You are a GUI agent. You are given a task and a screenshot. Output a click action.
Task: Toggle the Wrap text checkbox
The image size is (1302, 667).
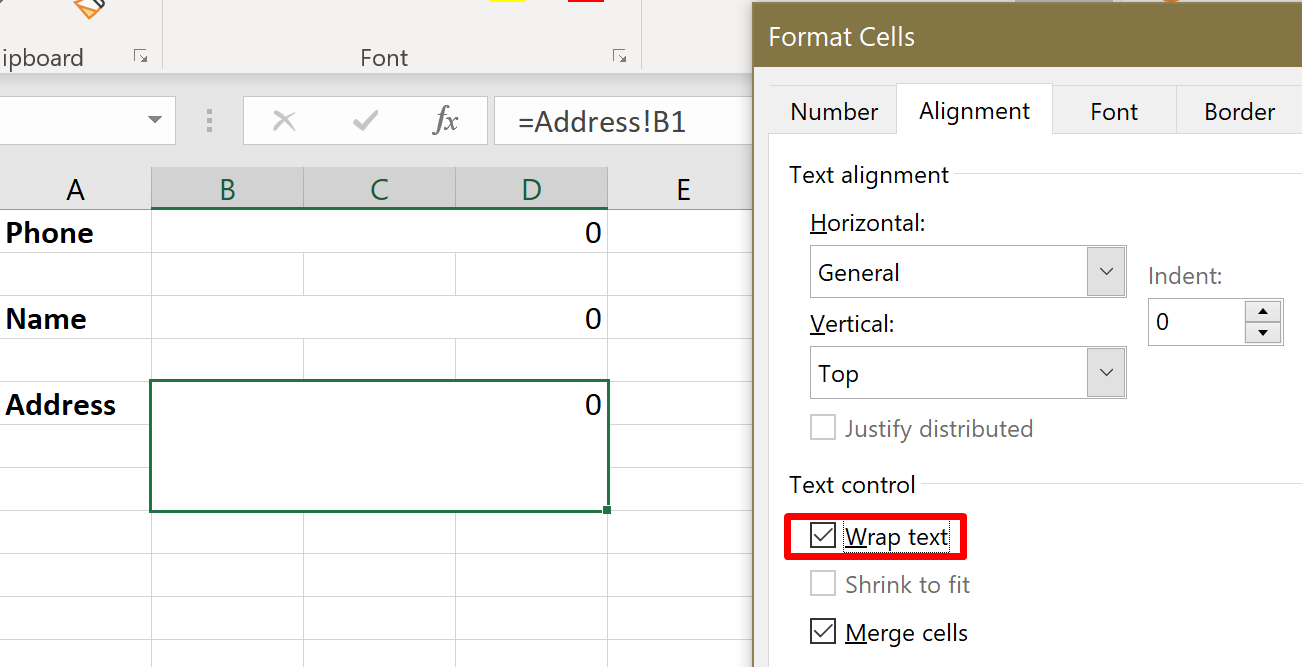point(822,536)
